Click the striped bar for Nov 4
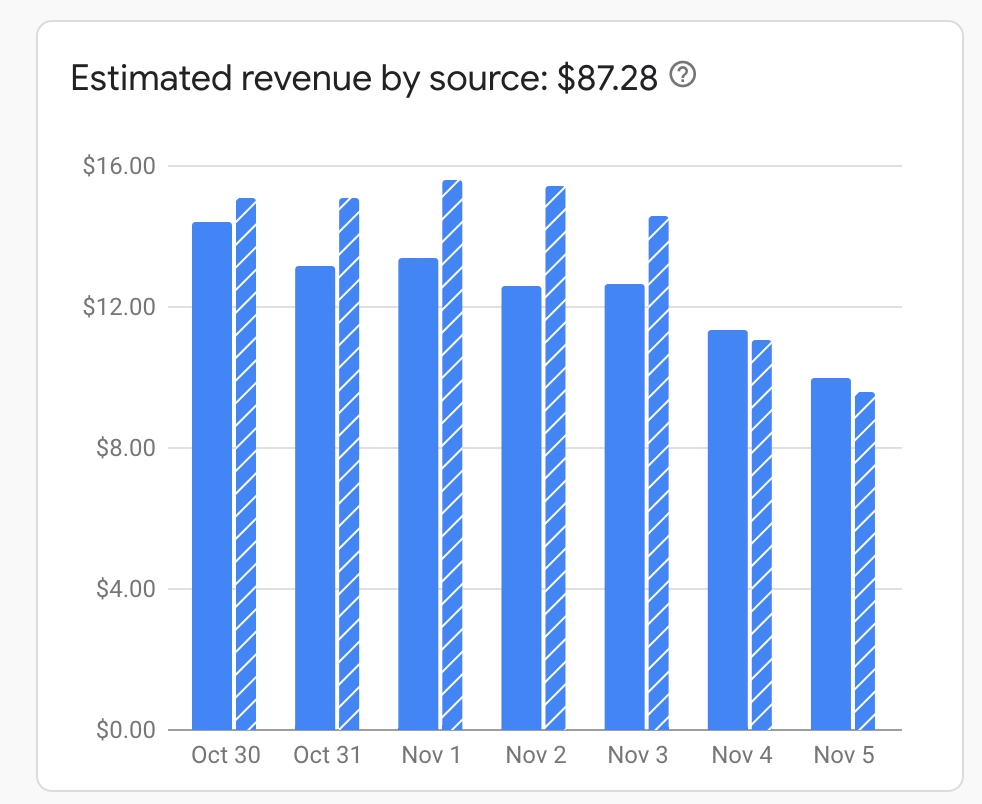This screenshot has height=804, width=982. pos(762,535)
